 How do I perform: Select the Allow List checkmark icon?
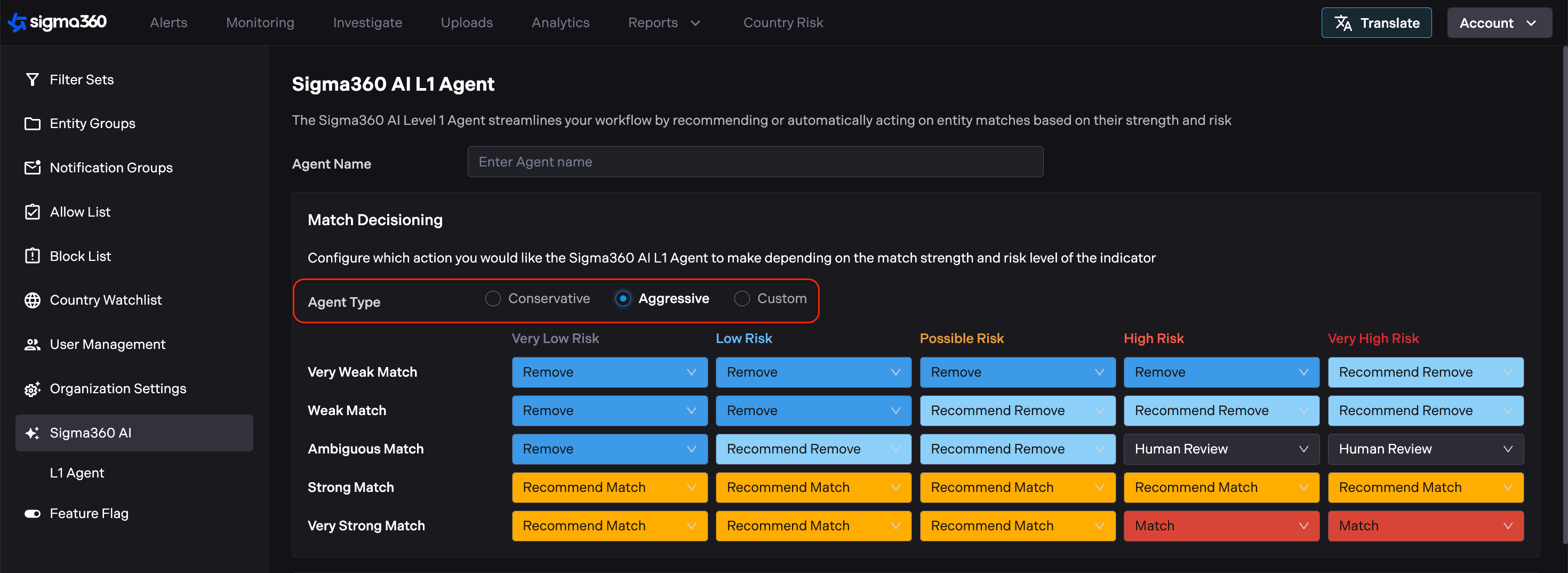coord(32,212)
